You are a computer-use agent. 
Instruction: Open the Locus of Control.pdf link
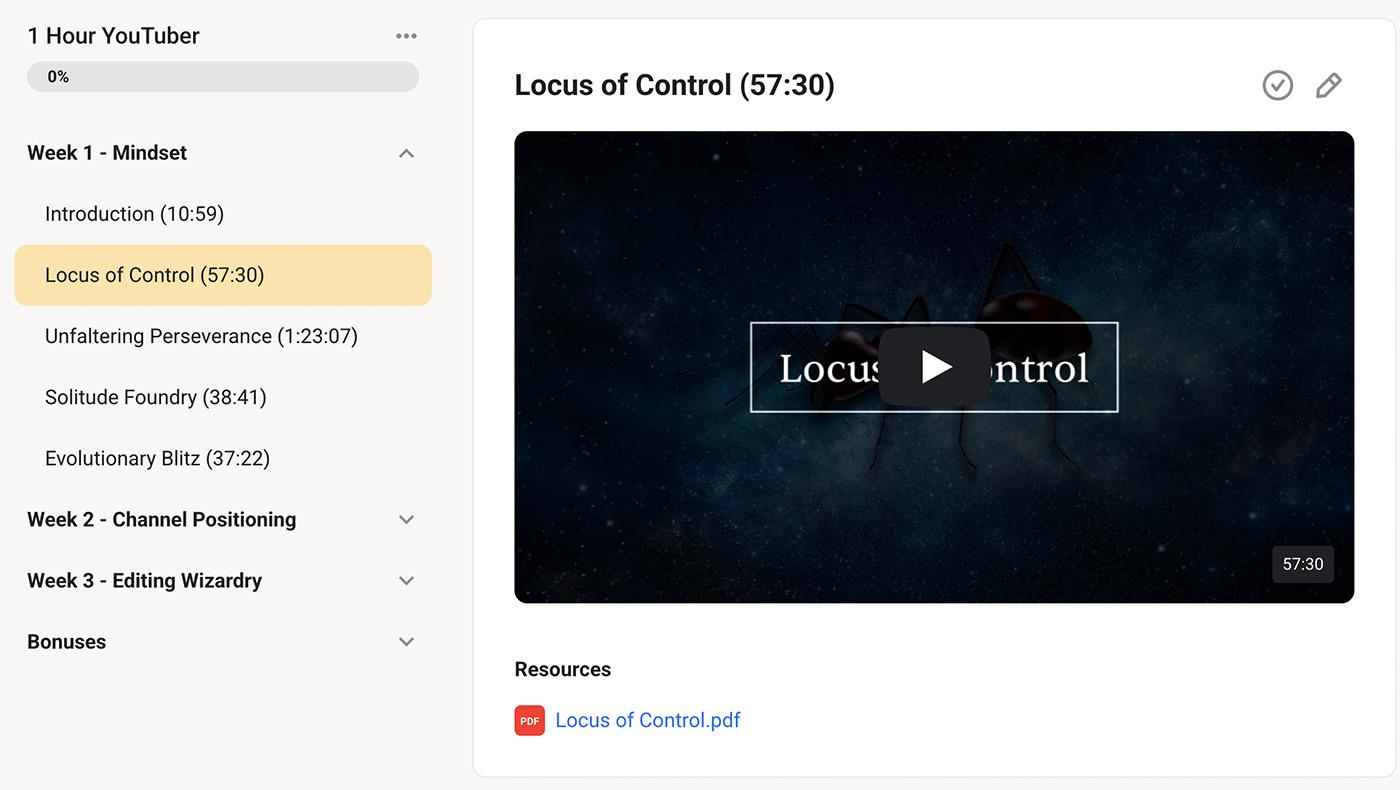(648, 720)
